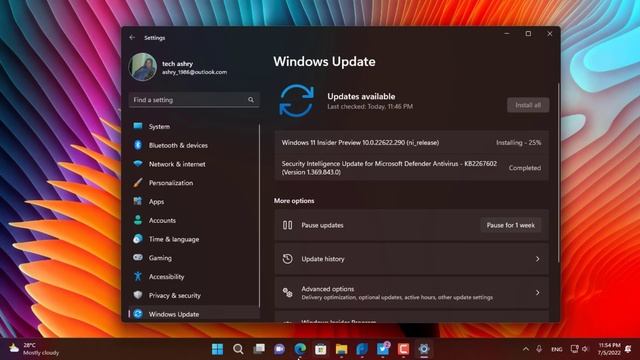Click the Time & language globe icon
This screenshot has height=360, width=640.
click(138, 239)
